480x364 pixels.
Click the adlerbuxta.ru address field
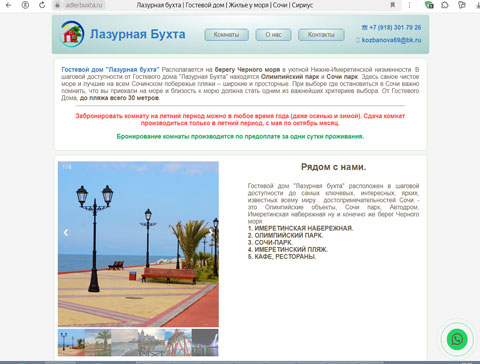coord(84,5)
